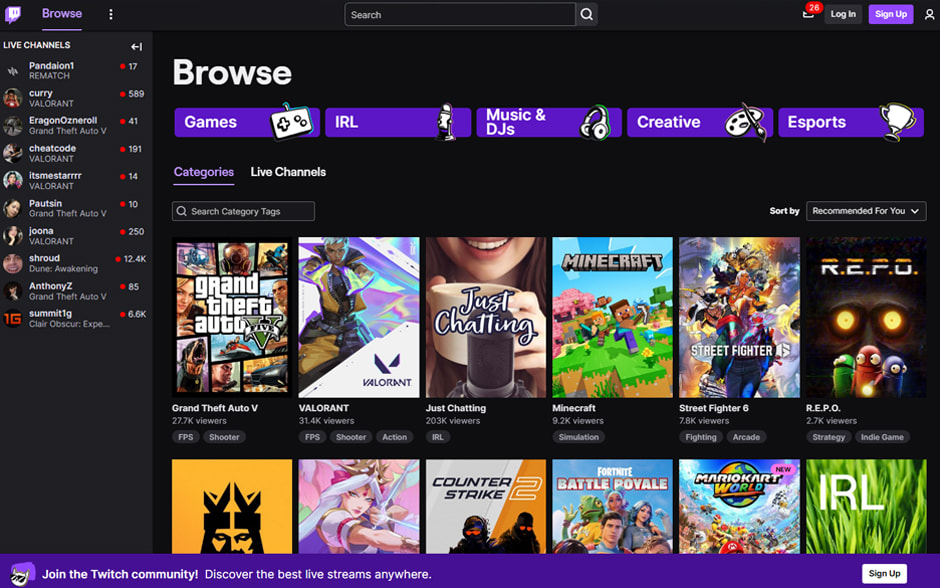Open the Games category button

point(247,122)
